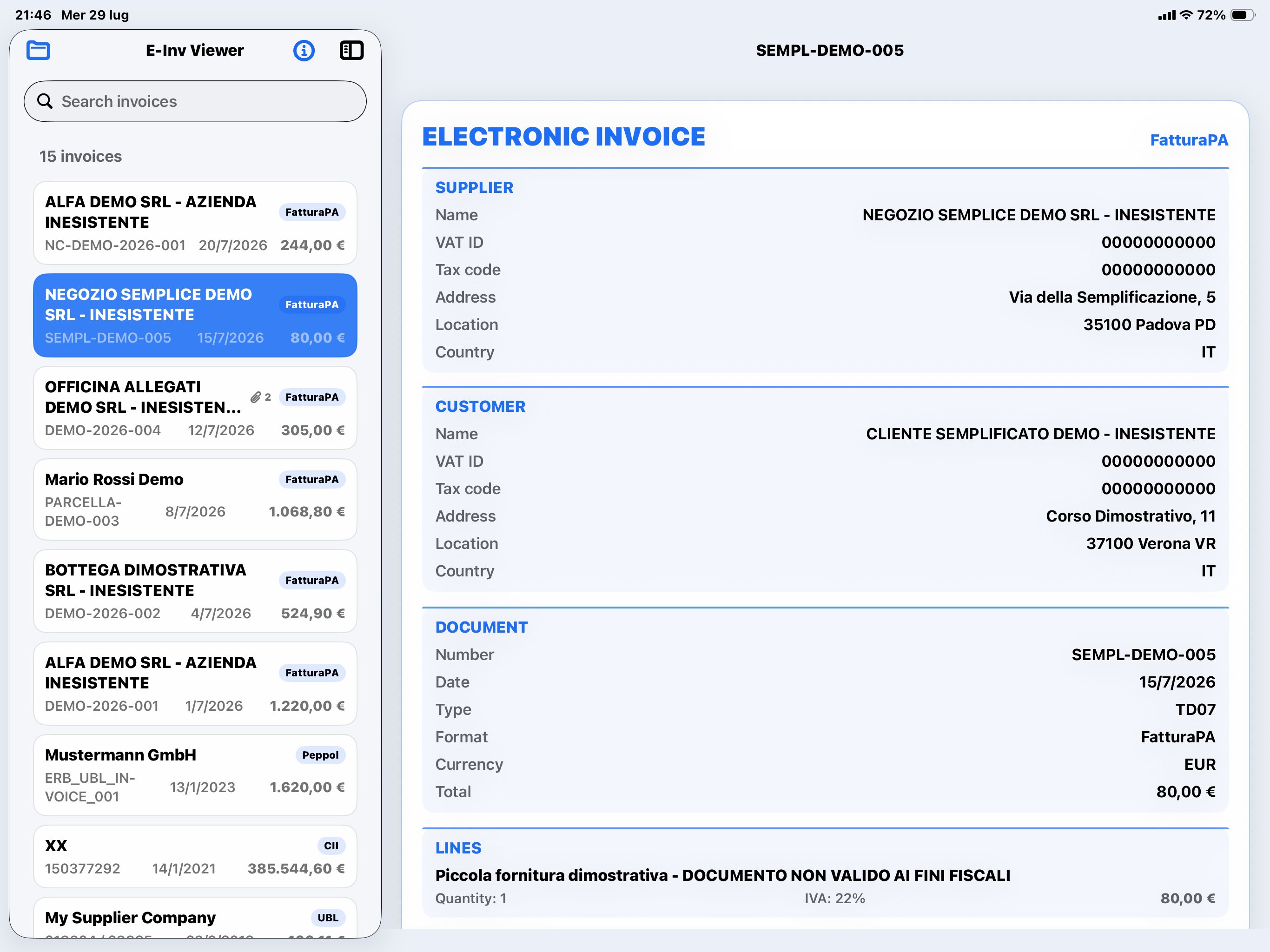Click the SUPPLIER section header

click(x=474, y=187)
